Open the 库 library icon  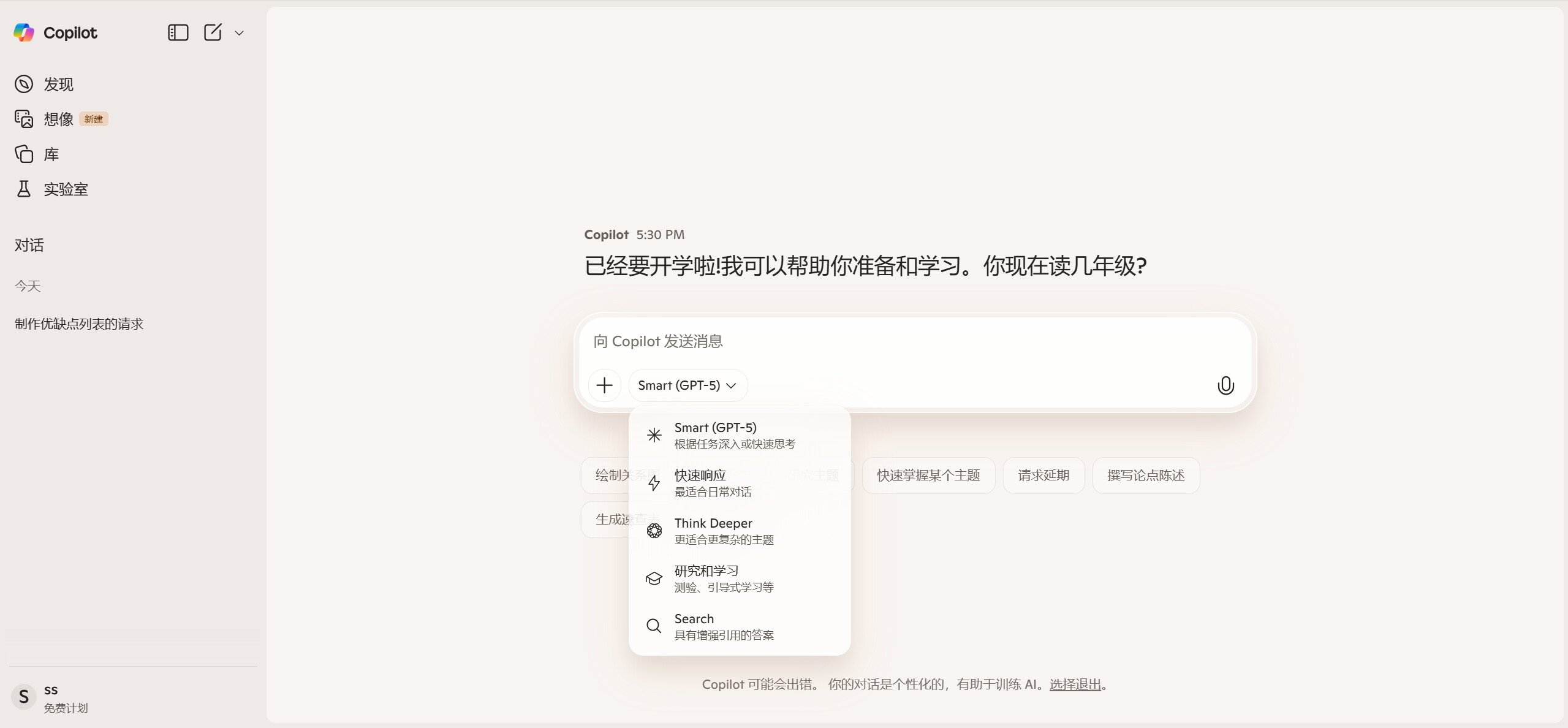coord(24,154)
